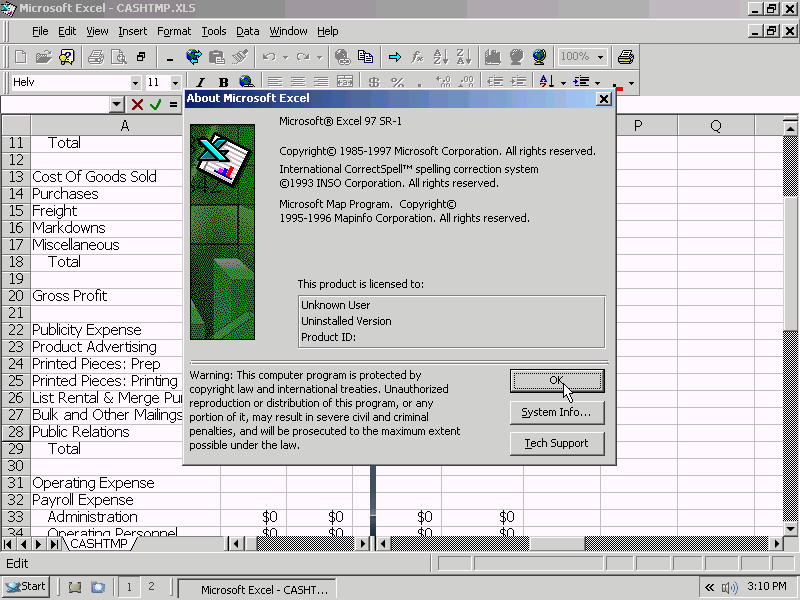This screenshot has width=800, height=600.
Task: Click the Currency Style dollar icon
Action: click(x=374, y=83)
